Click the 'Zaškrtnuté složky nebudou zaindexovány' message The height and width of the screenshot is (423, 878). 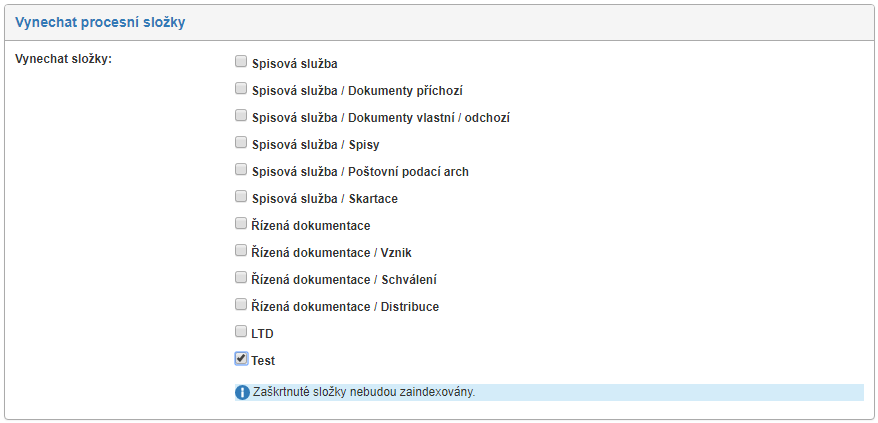click(363, 392)
